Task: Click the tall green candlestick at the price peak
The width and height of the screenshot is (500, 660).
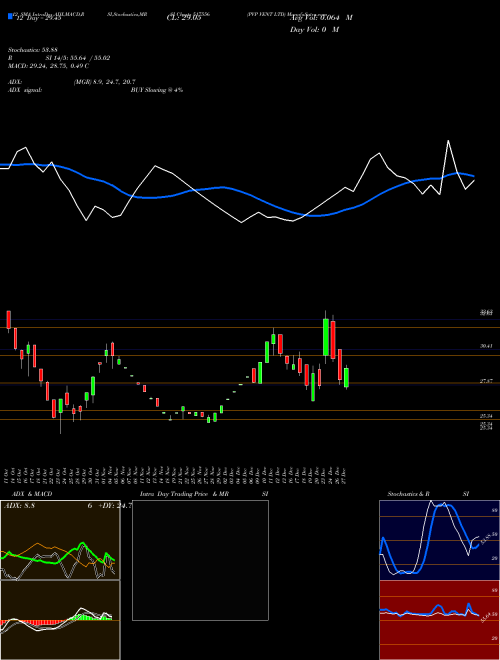Action: [x=326, y=337]
